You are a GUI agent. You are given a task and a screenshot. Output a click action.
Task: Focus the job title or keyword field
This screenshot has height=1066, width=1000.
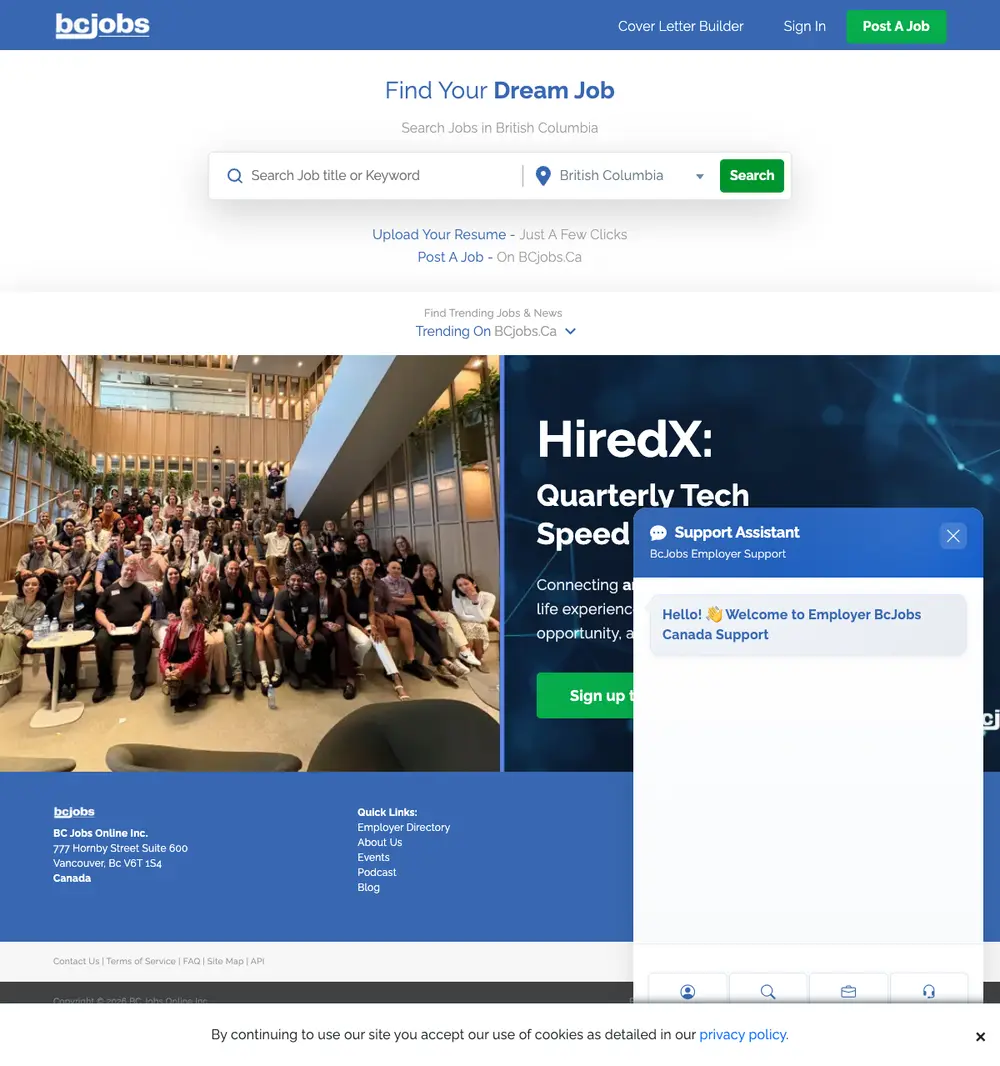click(381, 175)
